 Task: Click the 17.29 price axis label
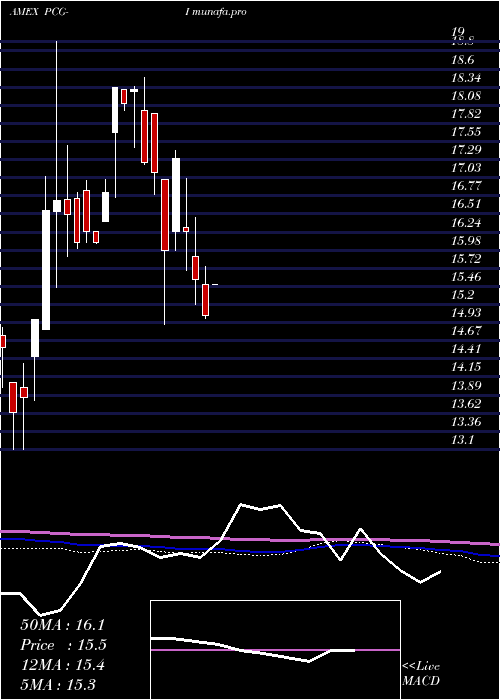[x=466, y=150]
